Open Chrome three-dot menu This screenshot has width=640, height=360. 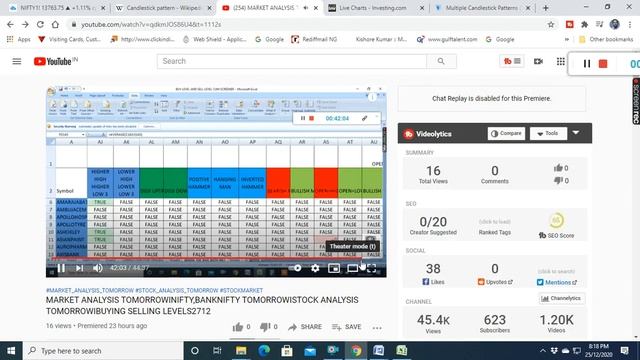(x=630, y=24)
